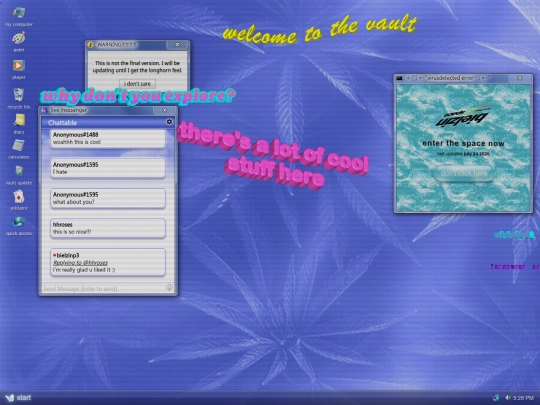Select bielzinp3 "i'm really glad" message

[x=108, y=262]
